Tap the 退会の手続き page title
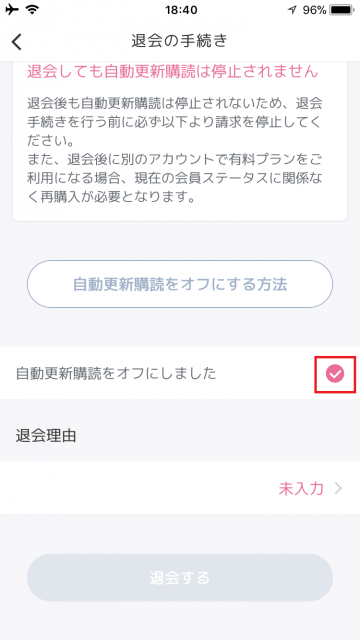 (179, 41)
